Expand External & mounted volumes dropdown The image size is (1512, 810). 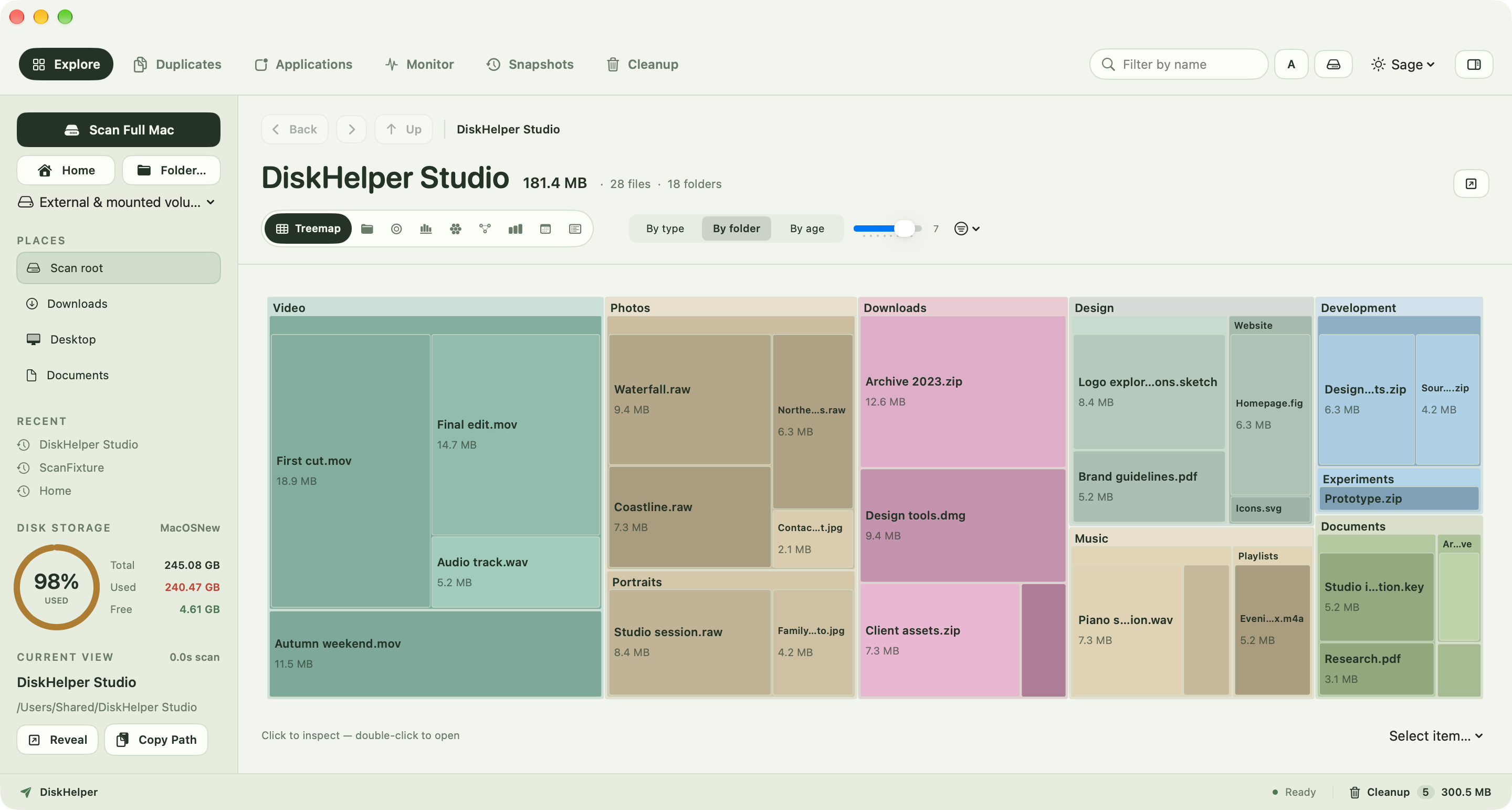pyautogui.click(x=117, y=202)
